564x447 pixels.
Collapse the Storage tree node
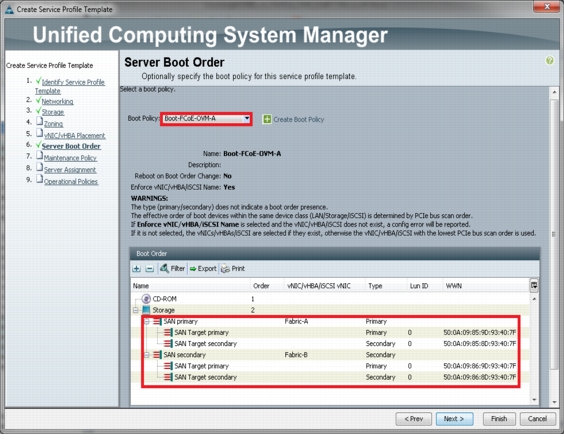[136, 310]
